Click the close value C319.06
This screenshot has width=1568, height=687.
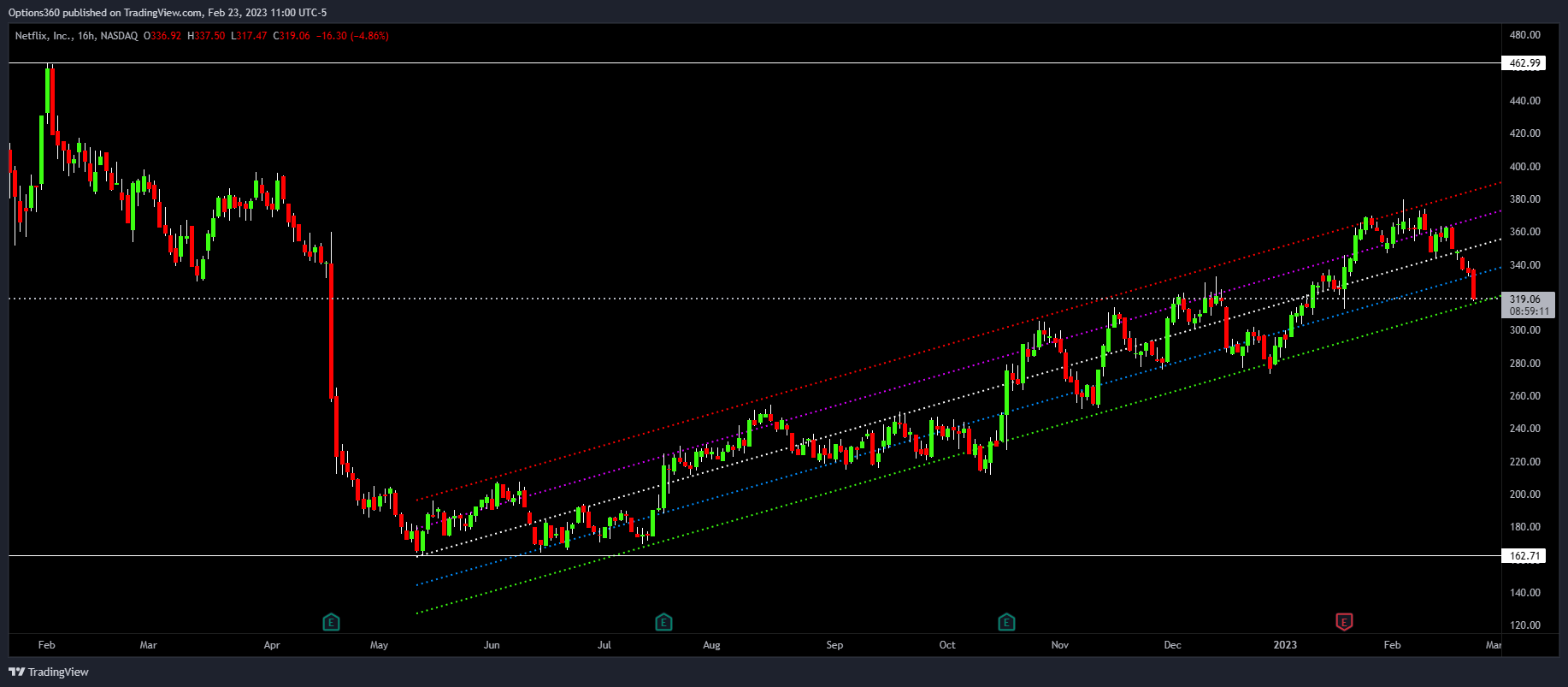click(292, 36)
